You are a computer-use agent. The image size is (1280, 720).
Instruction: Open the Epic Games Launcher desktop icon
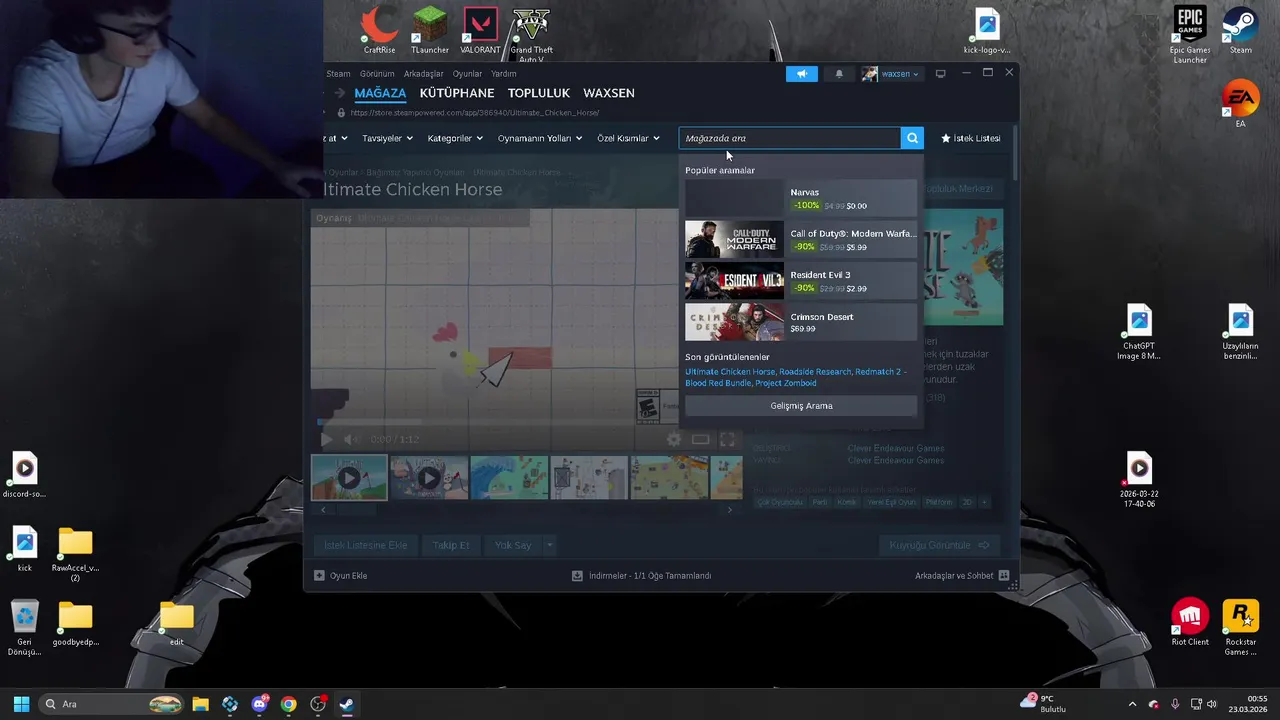(1190, 35)
